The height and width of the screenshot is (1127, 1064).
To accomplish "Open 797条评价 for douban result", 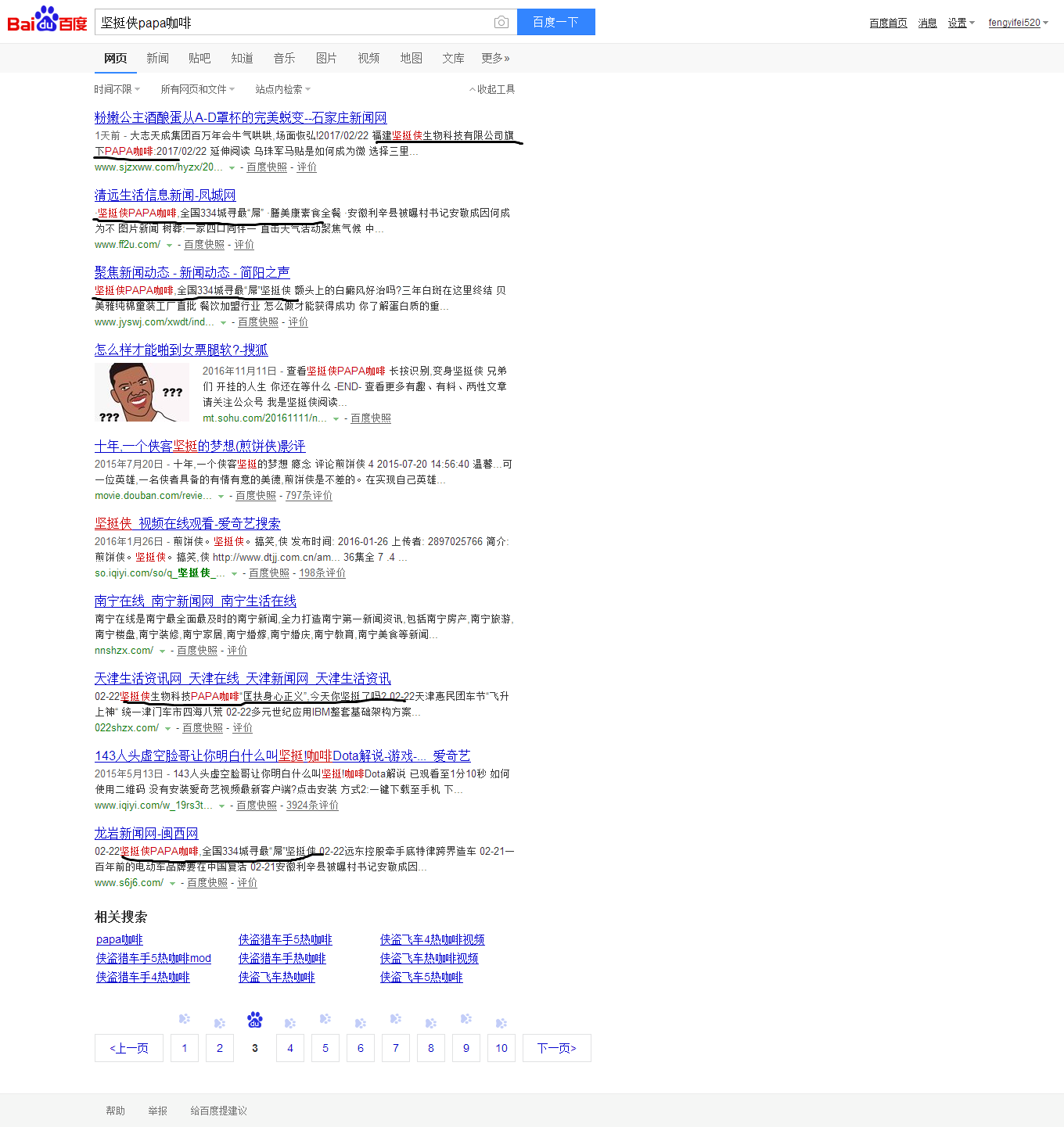I will point(309,496).
